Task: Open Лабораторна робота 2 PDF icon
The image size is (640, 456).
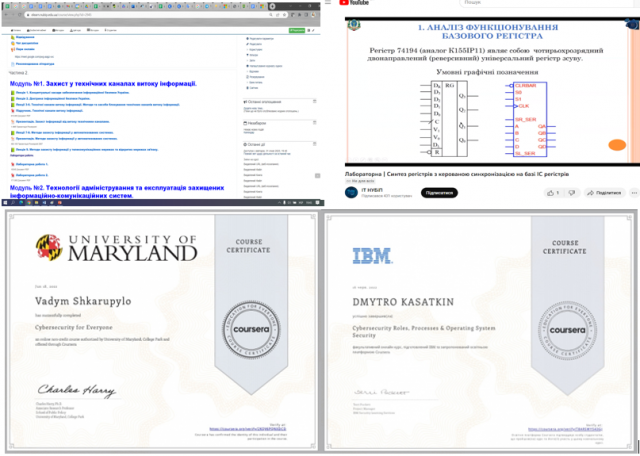Action: pos(13,175)
